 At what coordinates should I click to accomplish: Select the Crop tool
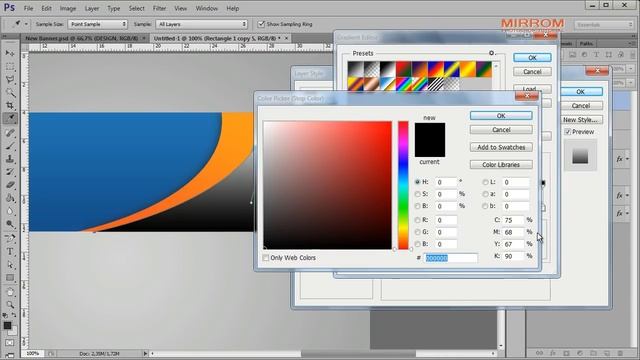point(10,105)
